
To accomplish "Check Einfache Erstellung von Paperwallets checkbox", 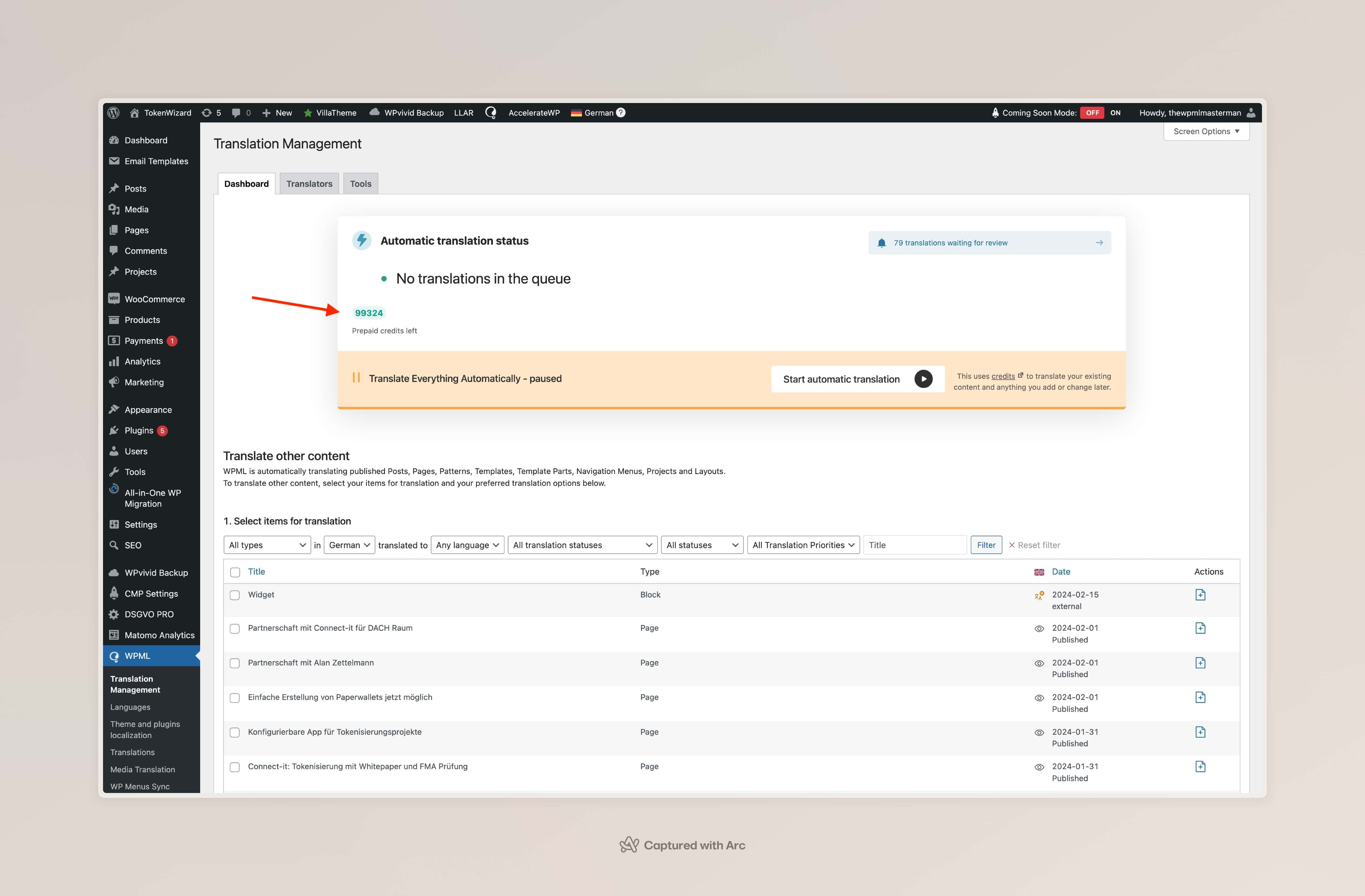I will coord(234,697).
